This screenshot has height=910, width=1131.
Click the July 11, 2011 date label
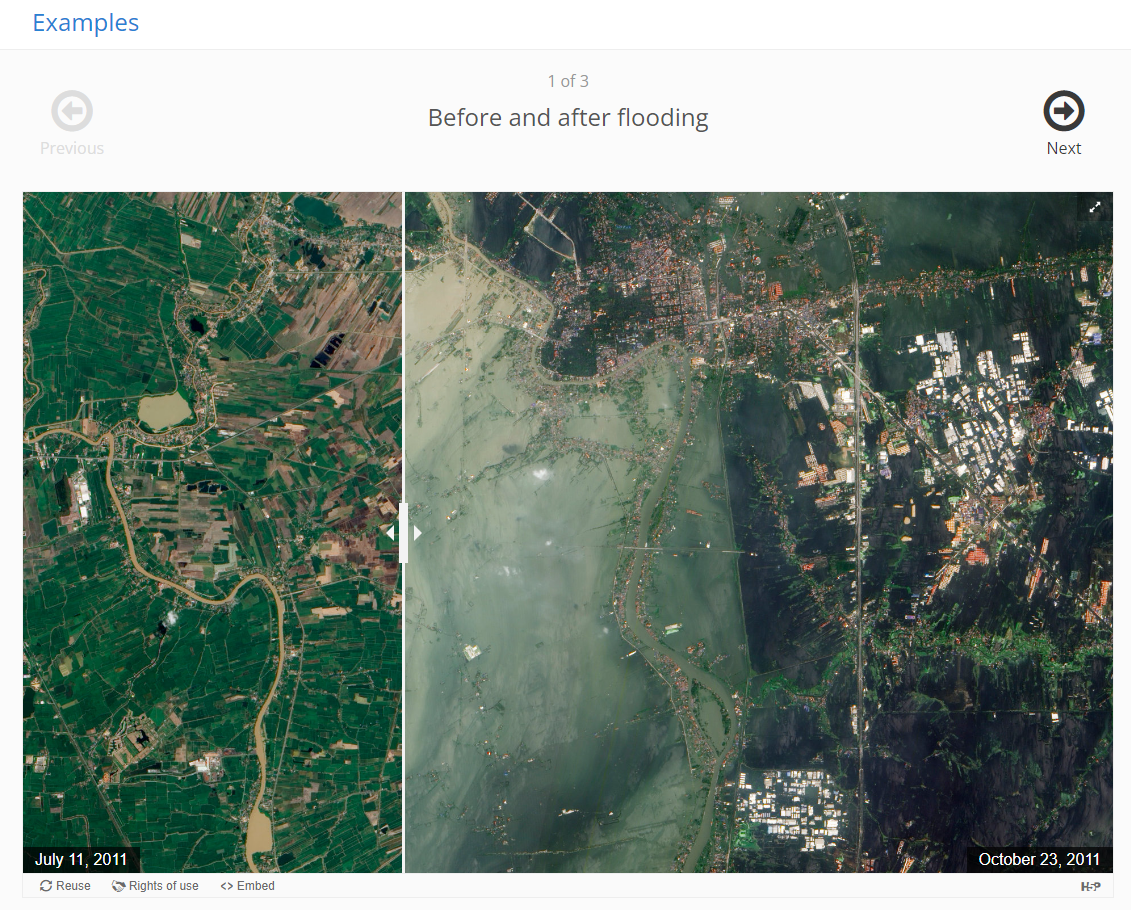click(x=81, y=859)
